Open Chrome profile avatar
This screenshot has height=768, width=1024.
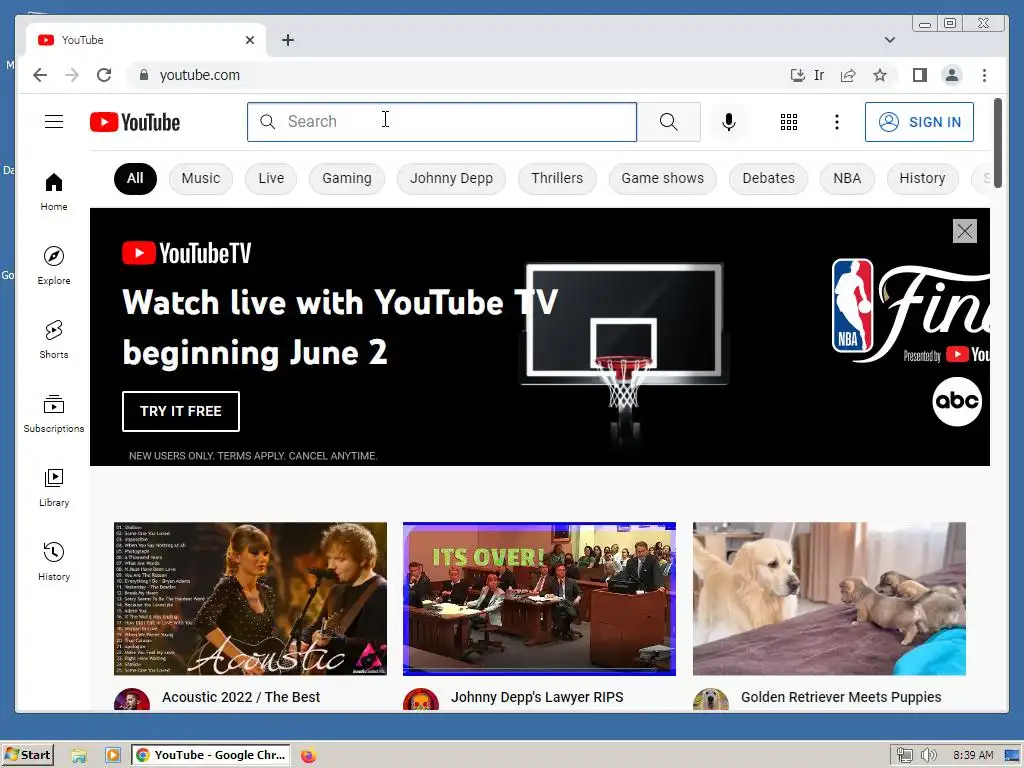(952, 75)
